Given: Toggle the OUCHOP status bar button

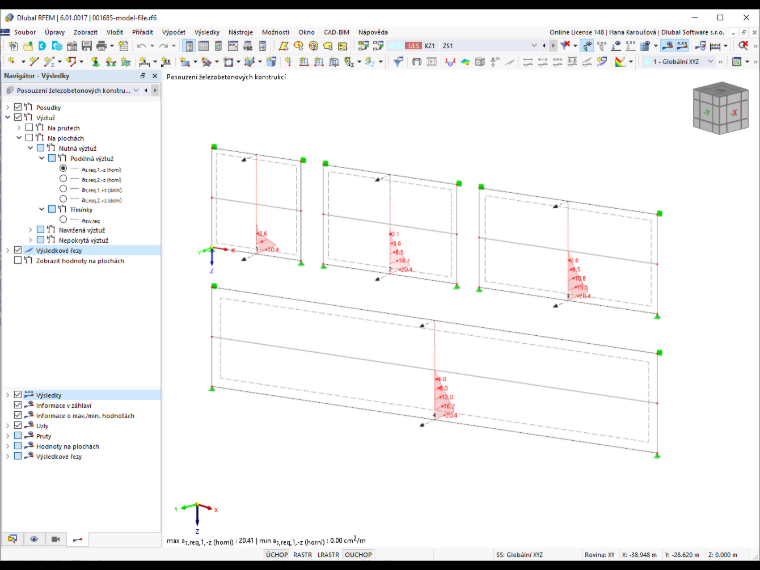Looking at the screenshot, I should point(358,554).
